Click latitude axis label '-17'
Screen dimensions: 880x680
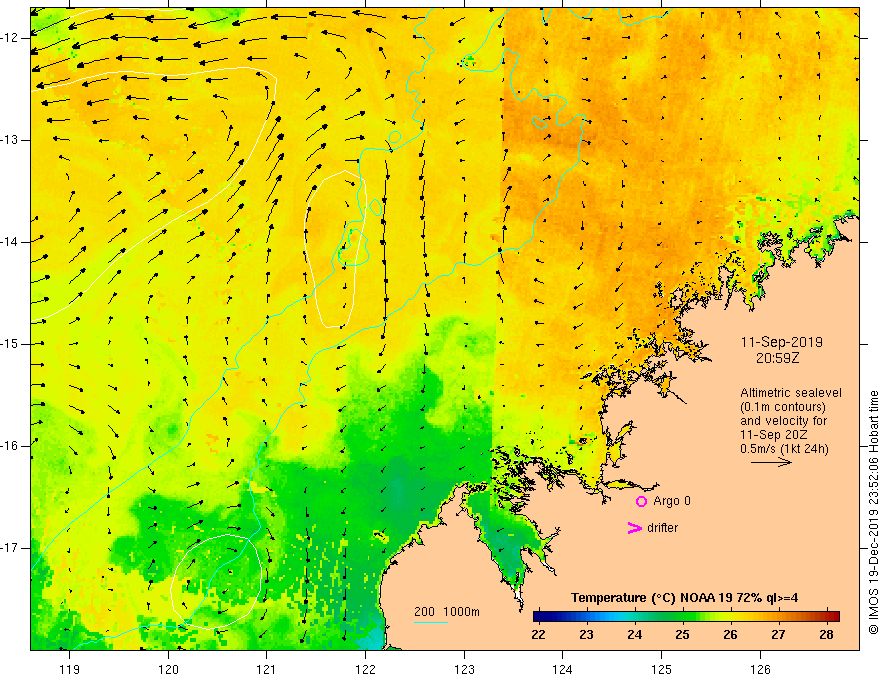11,548
